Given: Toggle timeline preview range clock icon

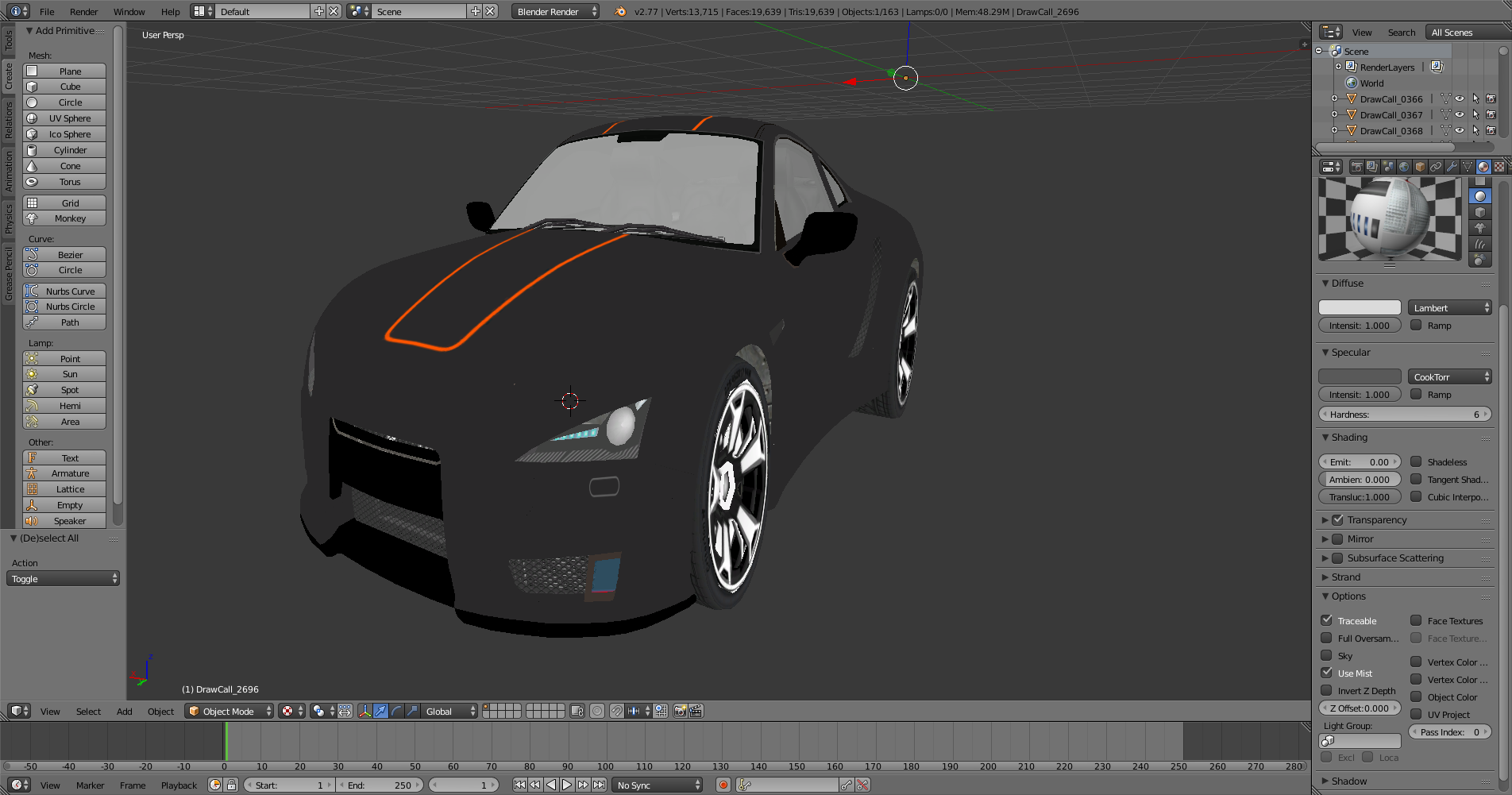Looking at the screenshot, I should (x=215, y=785).
